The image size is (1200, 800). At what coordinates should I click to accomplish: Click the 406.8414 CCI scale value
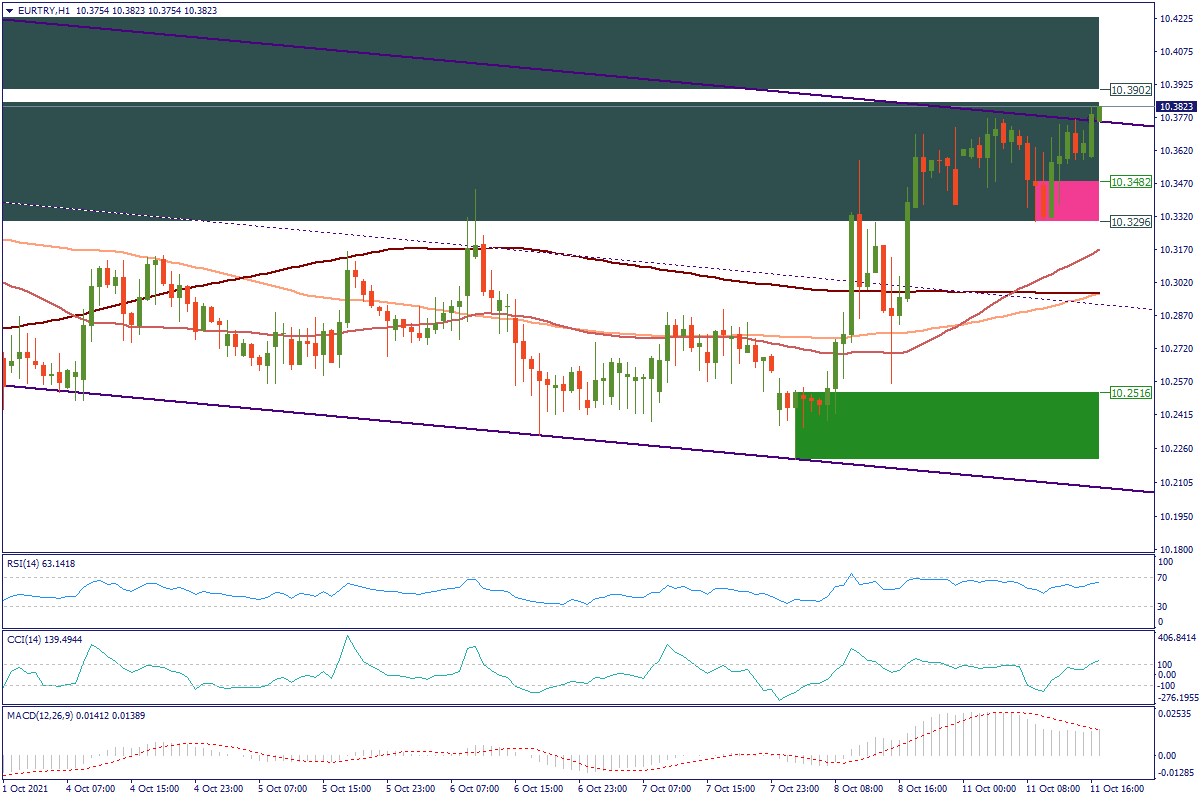(1174, 637)
